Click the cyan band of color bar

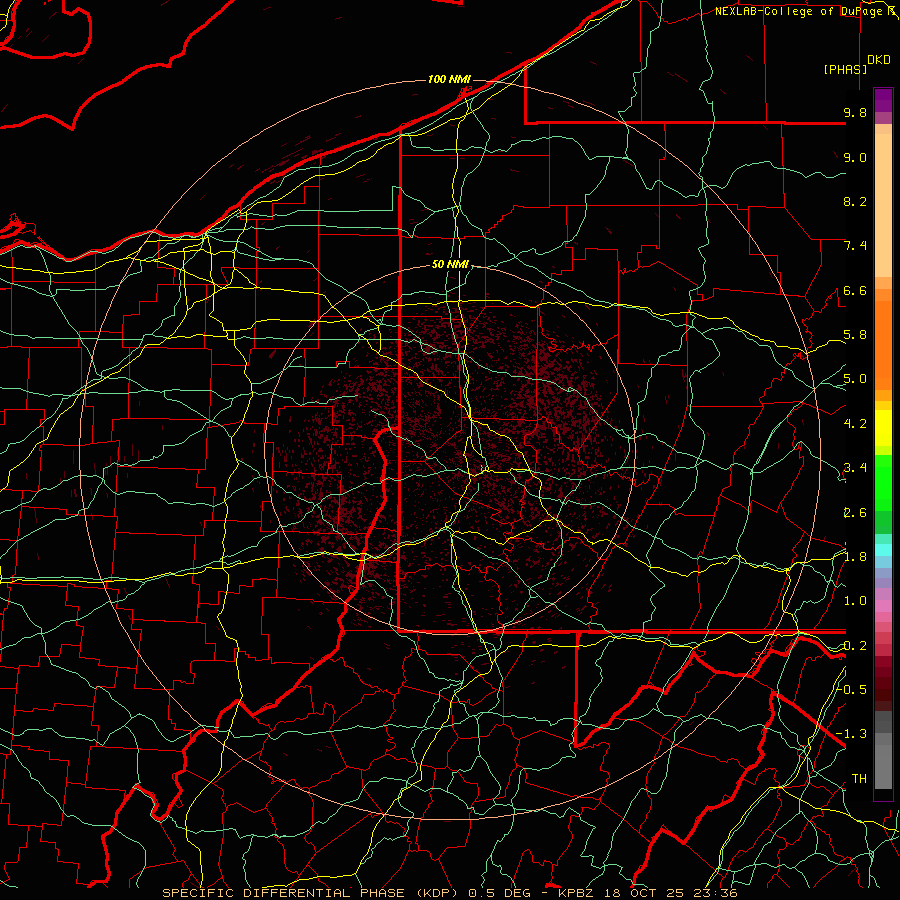883,549
